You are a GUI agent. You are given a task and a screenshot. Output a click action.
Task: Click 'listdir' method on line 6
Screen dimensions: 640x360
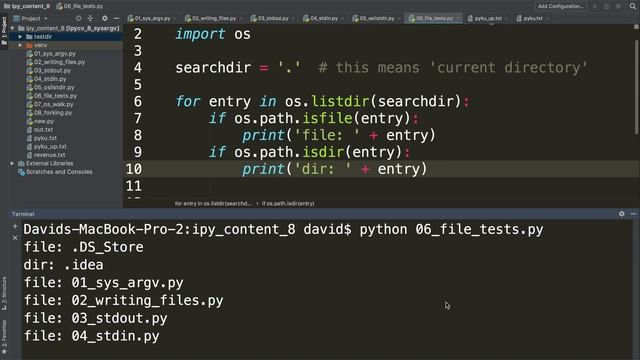(340, 101)
